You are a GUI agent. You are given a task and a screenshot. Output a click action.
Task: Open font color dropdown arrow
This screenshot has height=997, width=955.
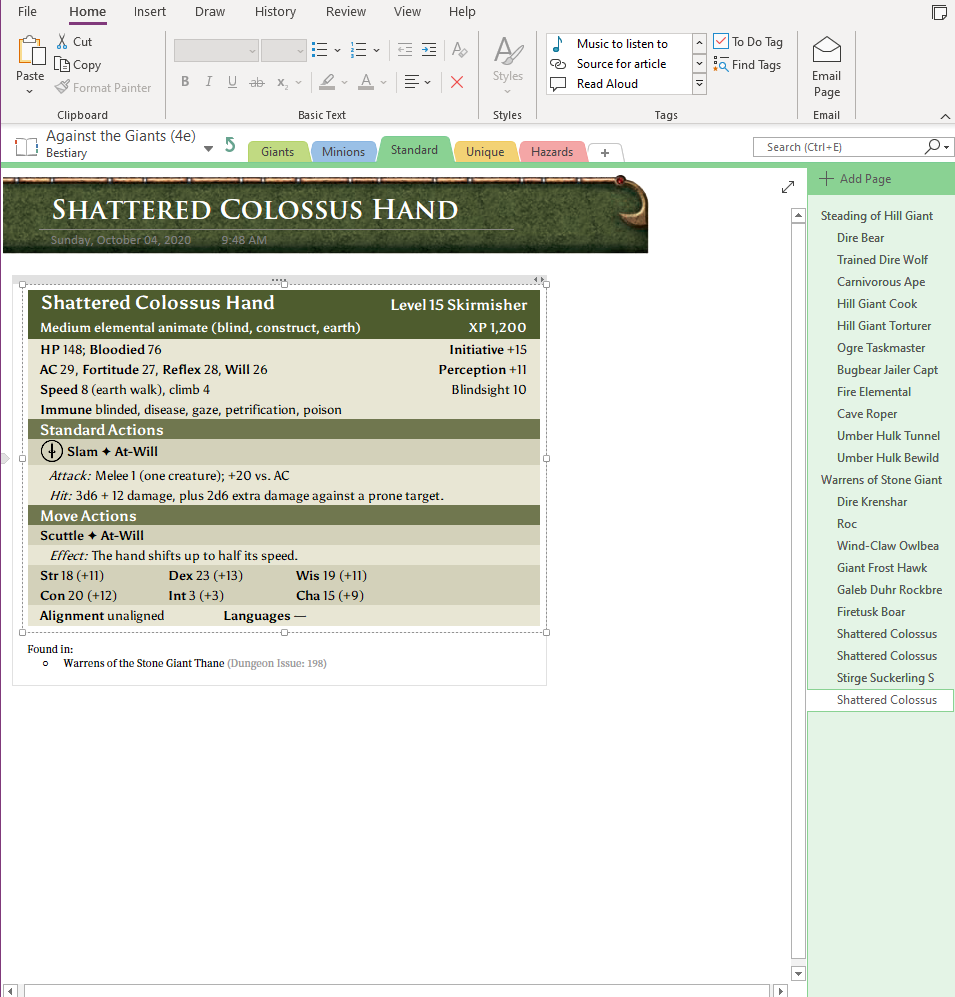coord(383,82)
